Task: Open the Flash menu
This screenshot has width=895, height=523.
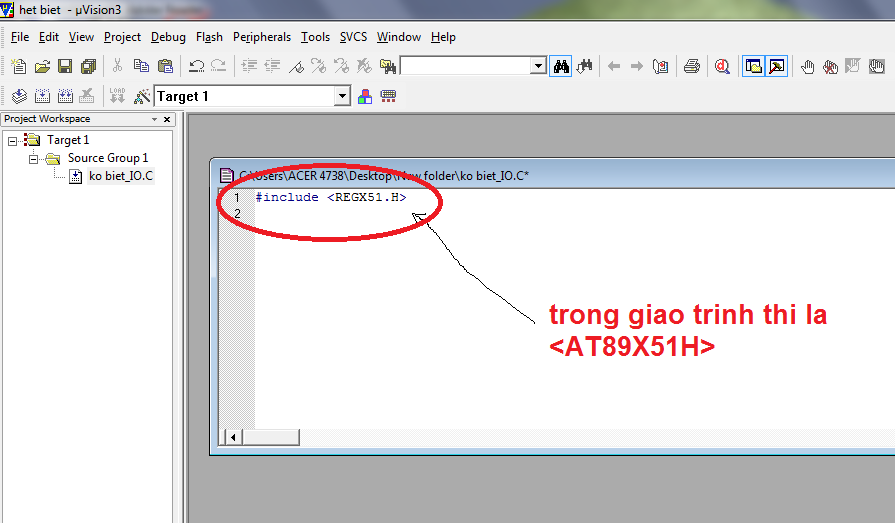Action: coord(209,37)
